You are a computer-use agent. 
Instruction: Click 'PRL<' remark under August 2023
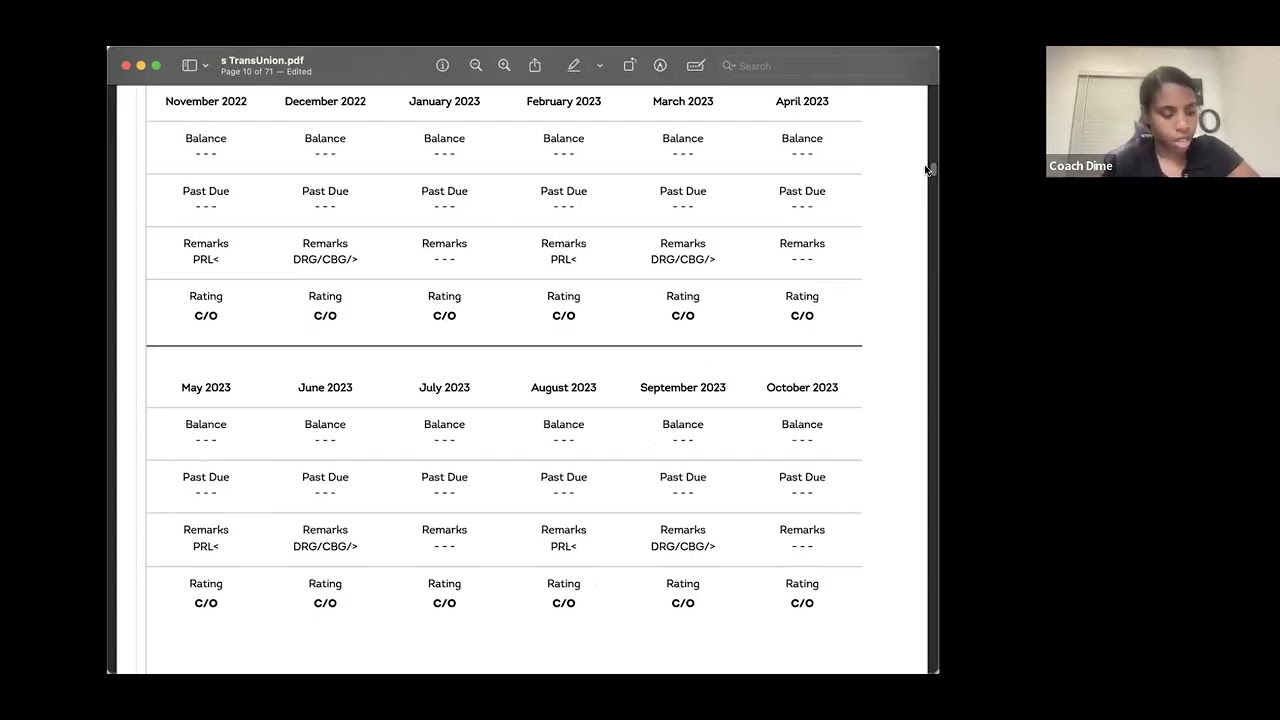[x=564, y=546]
